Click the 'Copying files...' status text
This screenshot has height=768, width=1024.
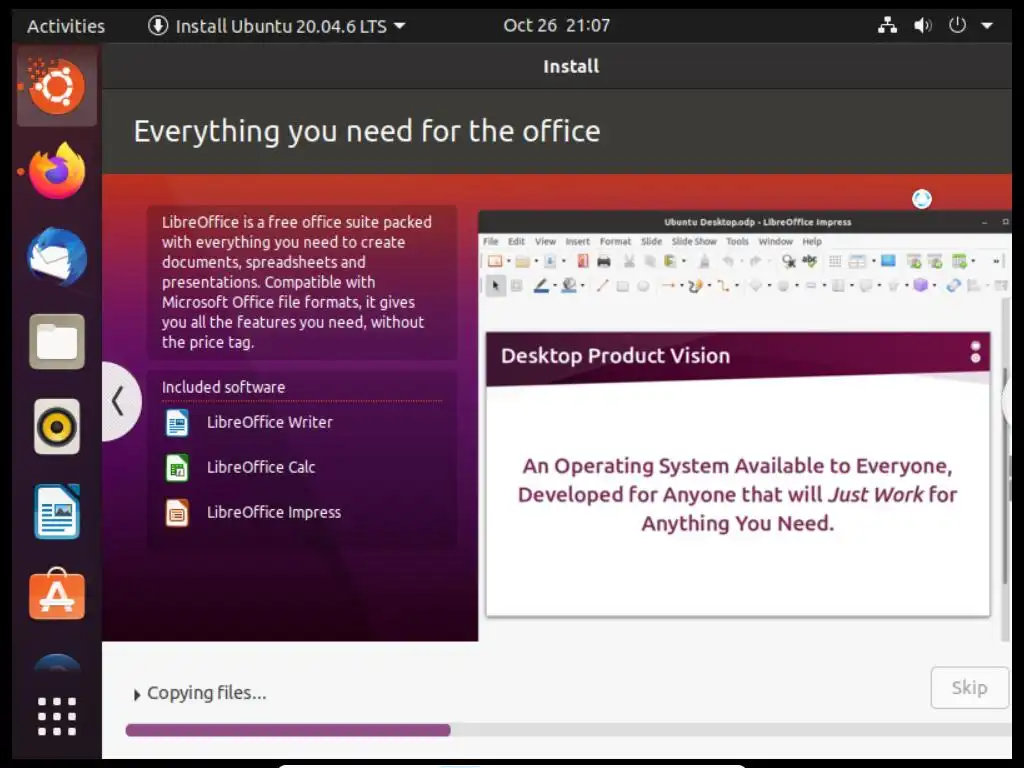[206, 693]
